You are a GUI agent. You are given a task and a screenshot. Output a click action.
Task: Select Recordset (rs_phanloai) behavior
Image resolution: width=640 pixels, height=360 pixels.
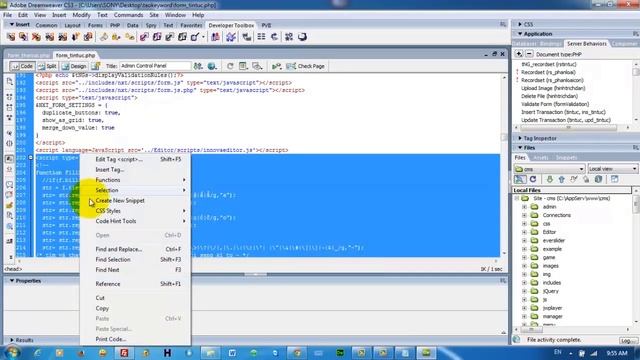(x=548, y=72)
